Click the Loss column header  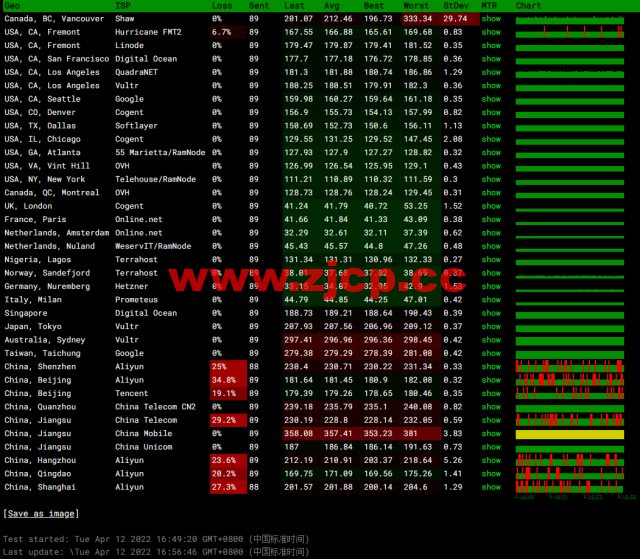pos(222,6)
